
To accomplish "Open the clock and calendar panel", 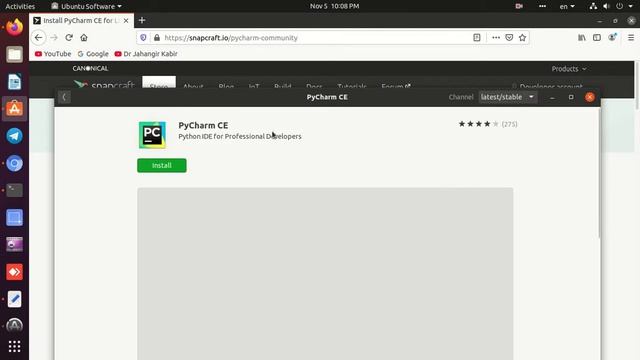I will click(334, 6).
